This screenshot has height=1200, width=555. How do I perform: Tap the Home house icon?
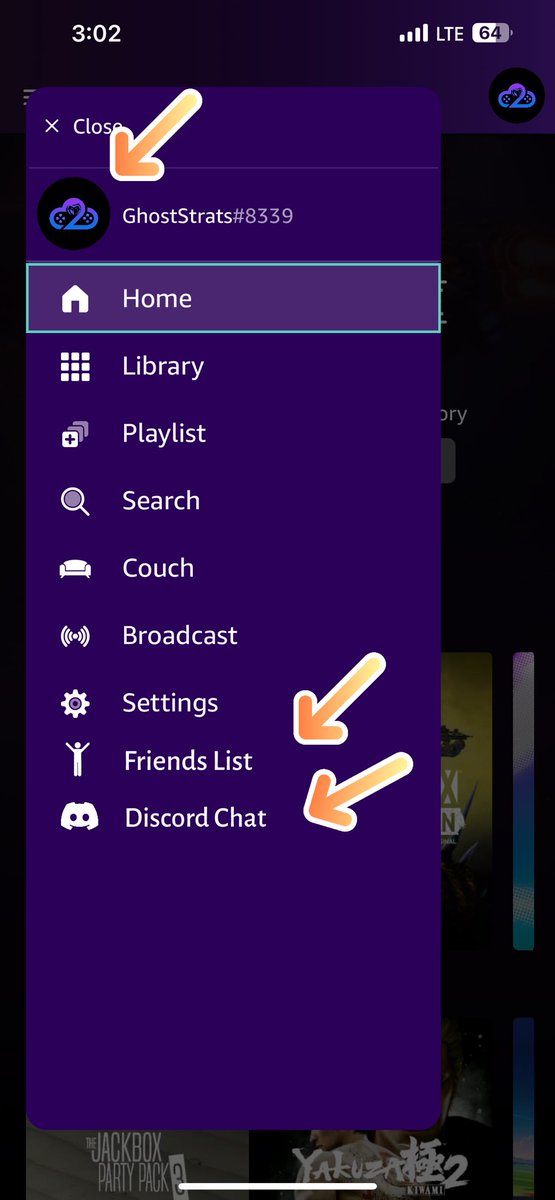point(75,299)
